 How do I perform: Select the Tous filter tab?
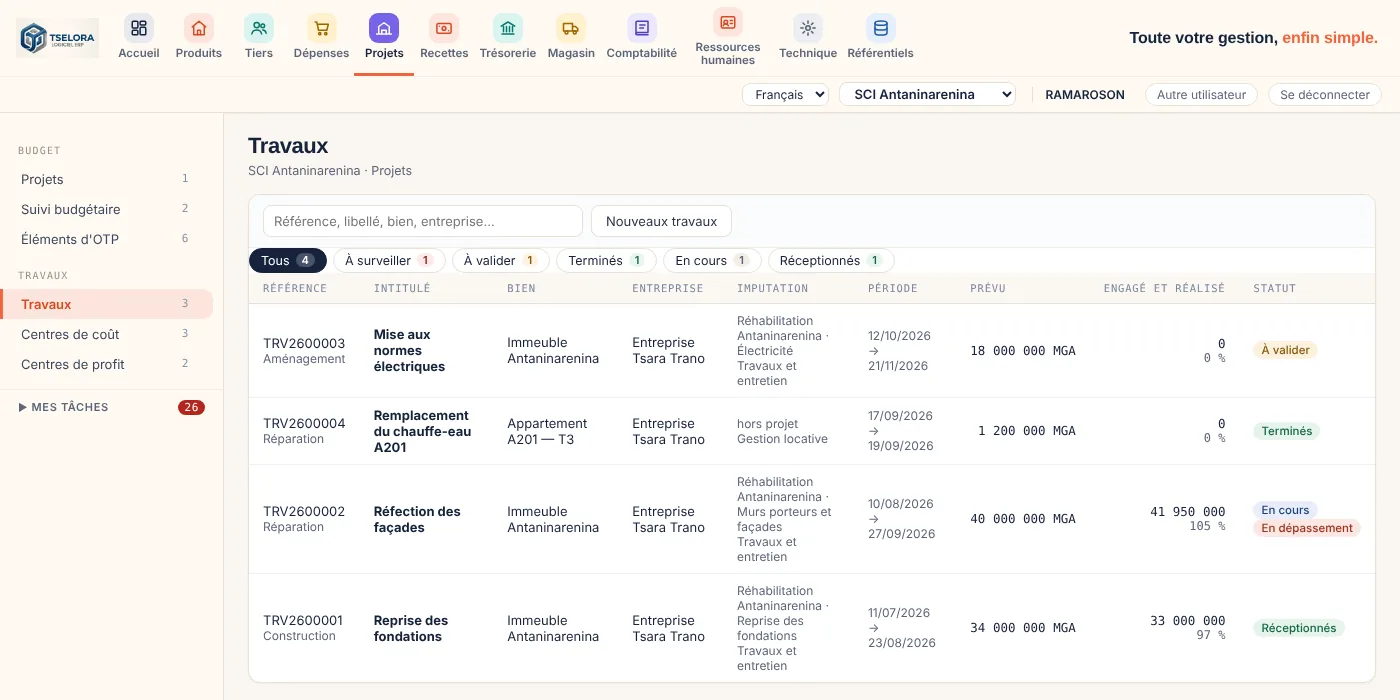pyautogui.click(x=288, y=260)
